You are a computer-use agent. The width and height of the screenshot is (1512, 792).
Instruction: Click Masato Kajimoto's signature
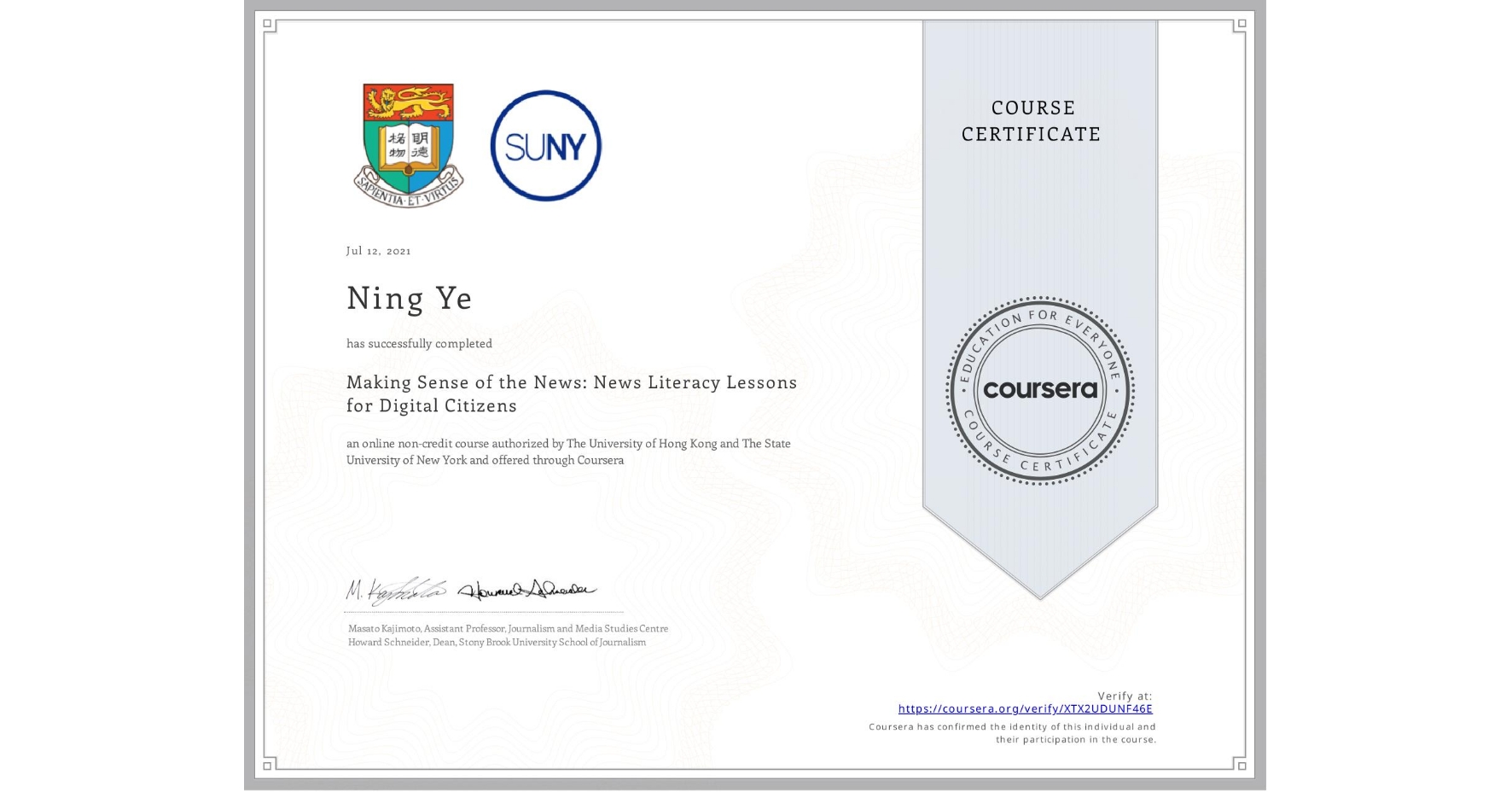click(x=395, y=587)
